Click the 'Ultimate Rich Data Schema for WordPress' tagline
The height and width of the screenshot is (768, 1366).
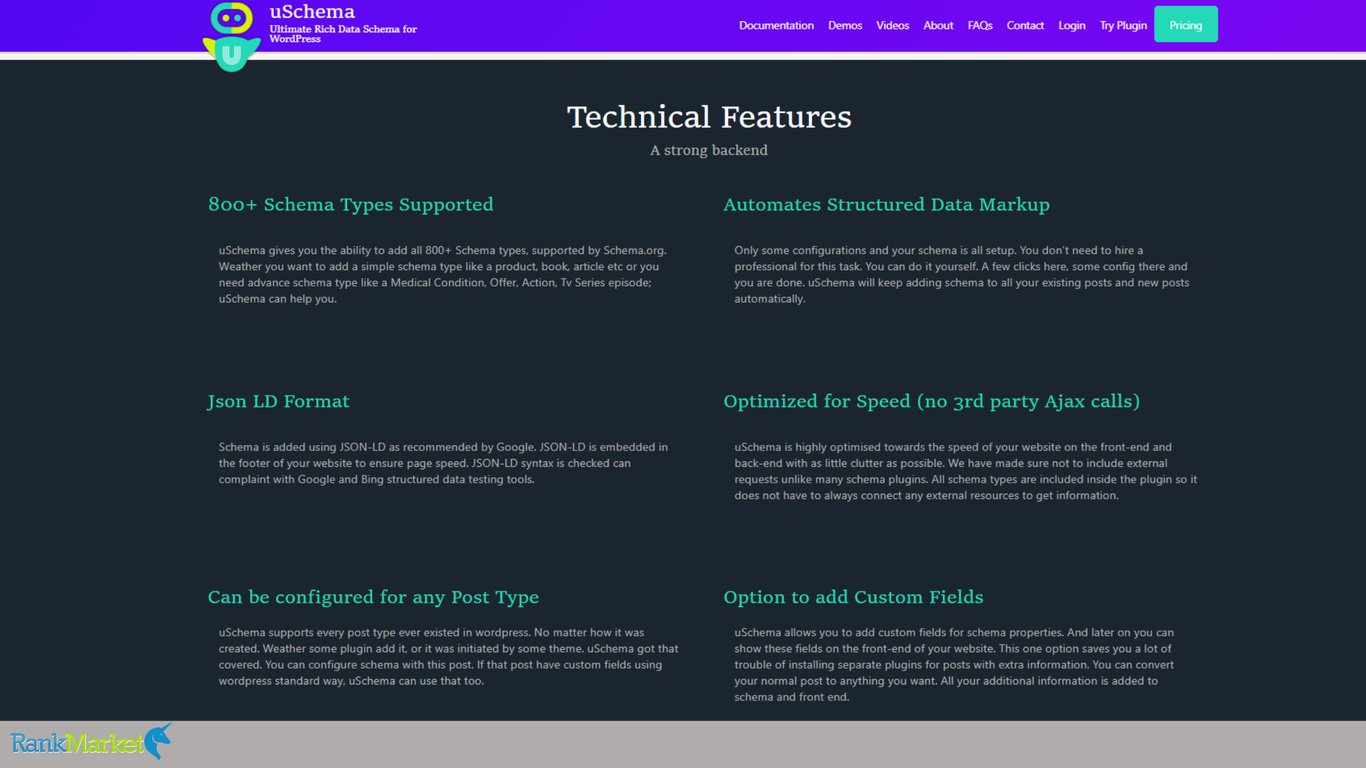pos(343,34)
